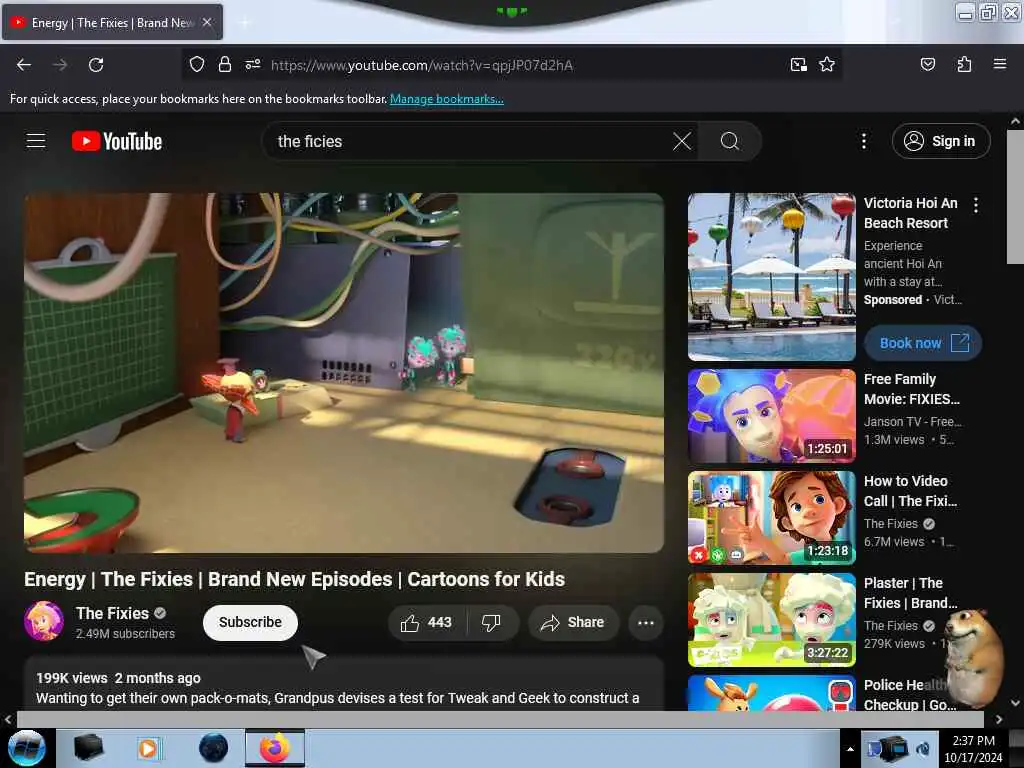The width and height of the screenshot is (1024, 768).
Task: Open Victoria Hoi An Beach Resort thumbnail
Action: coord(771,277)
